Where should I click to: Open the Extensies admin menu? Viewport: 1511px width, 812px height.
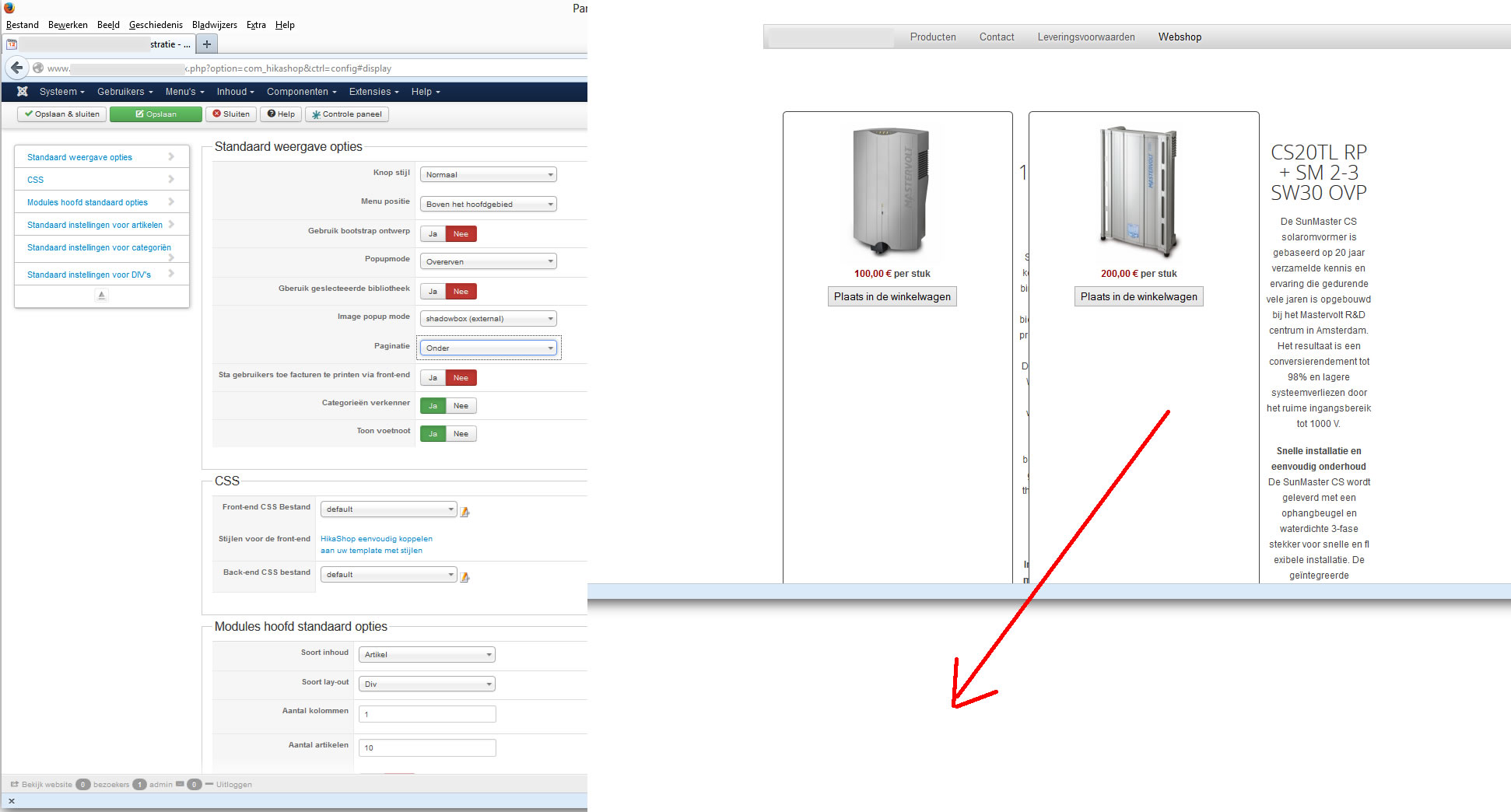374,92
